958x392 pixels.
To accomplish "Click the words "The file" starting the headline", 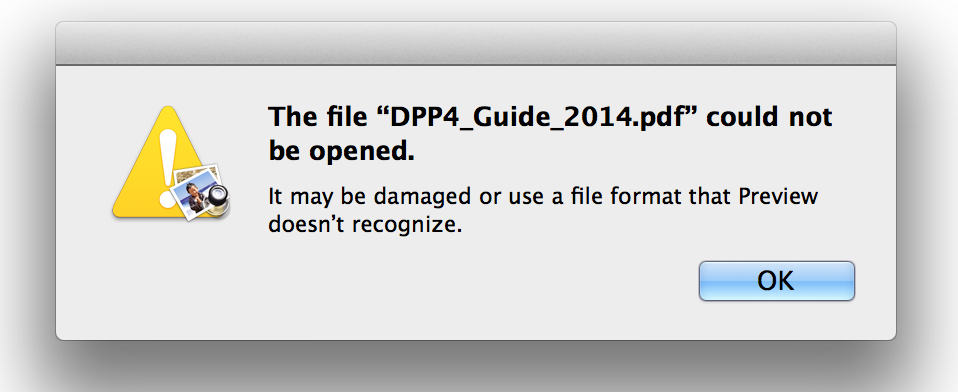I will [315, 116].
